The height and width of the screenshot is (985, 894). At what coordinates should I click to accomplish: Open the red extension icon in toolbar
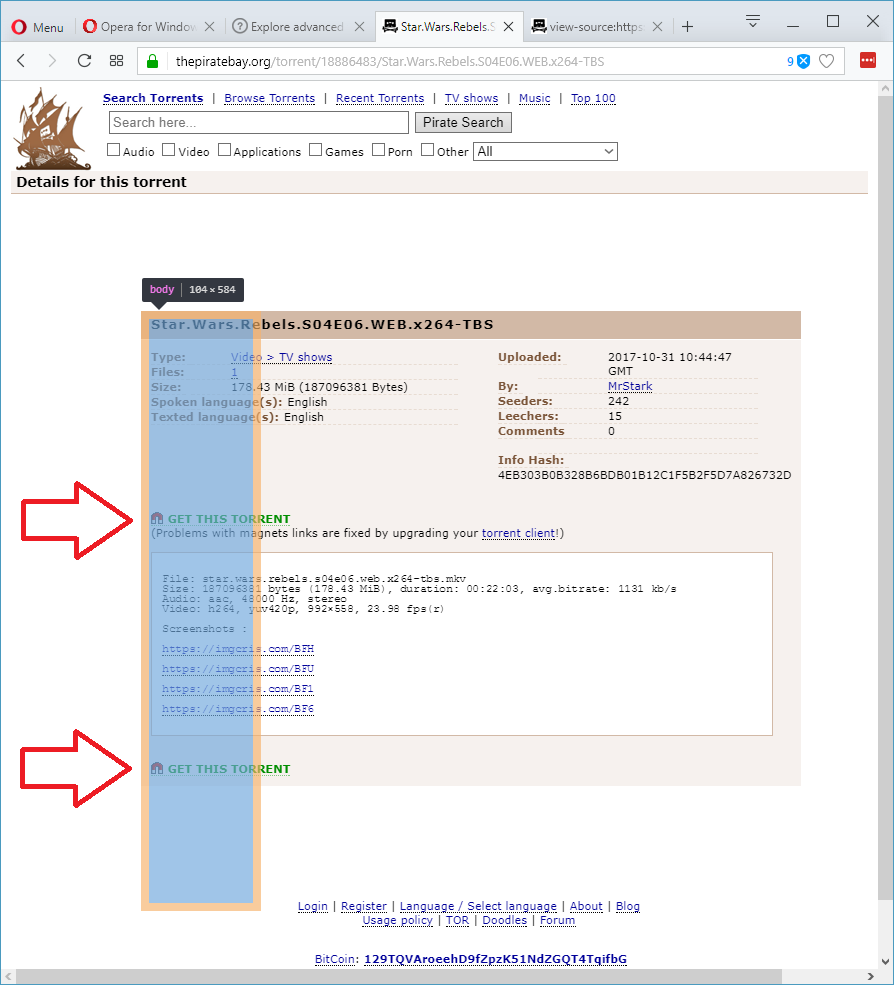pyautogui.click(x=868, y=60)
